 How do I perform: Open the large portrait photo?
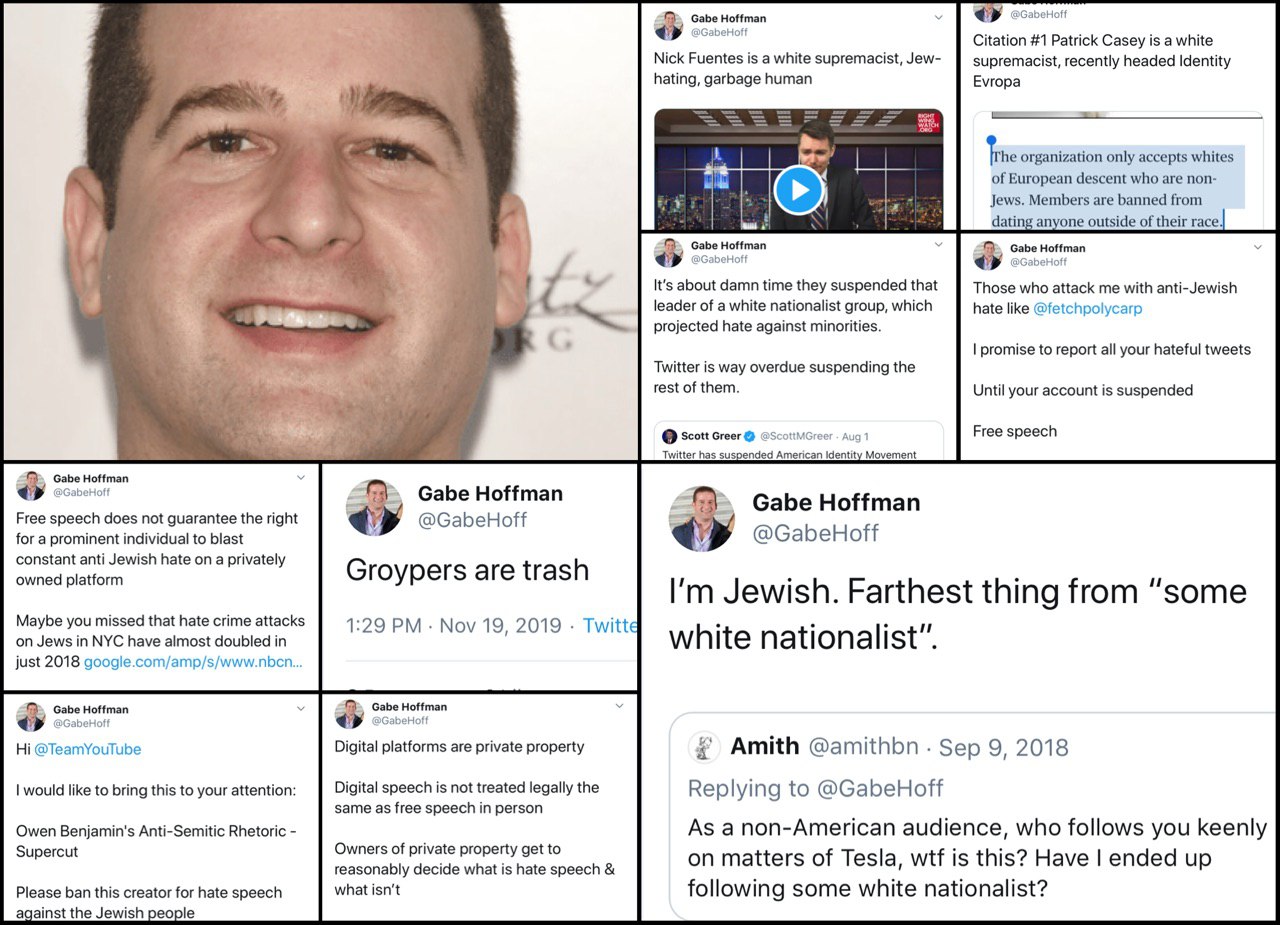320,231
